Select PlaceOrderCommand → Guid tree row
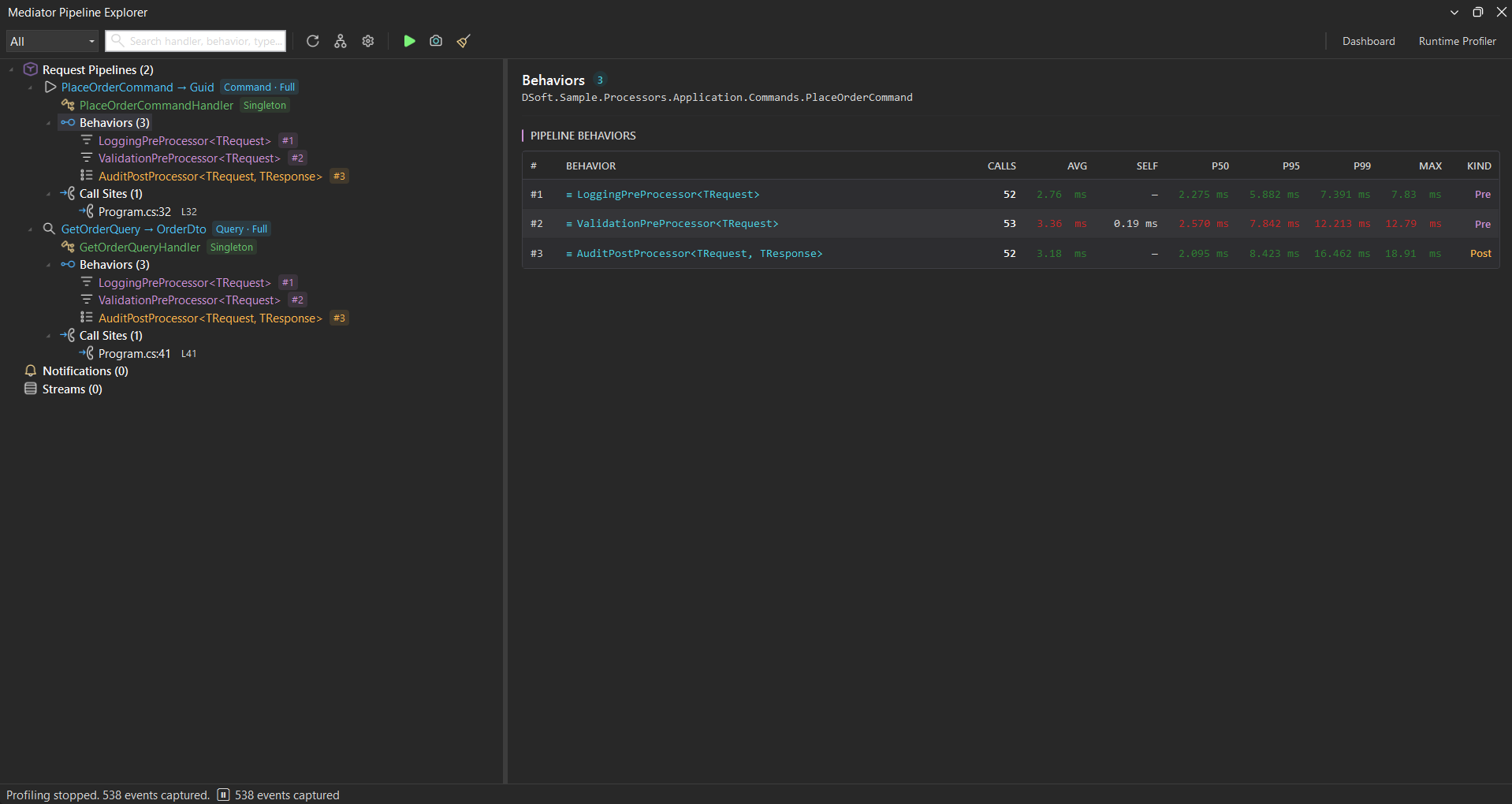This screenshot has width=1512, height=804. tap(137, 87)
